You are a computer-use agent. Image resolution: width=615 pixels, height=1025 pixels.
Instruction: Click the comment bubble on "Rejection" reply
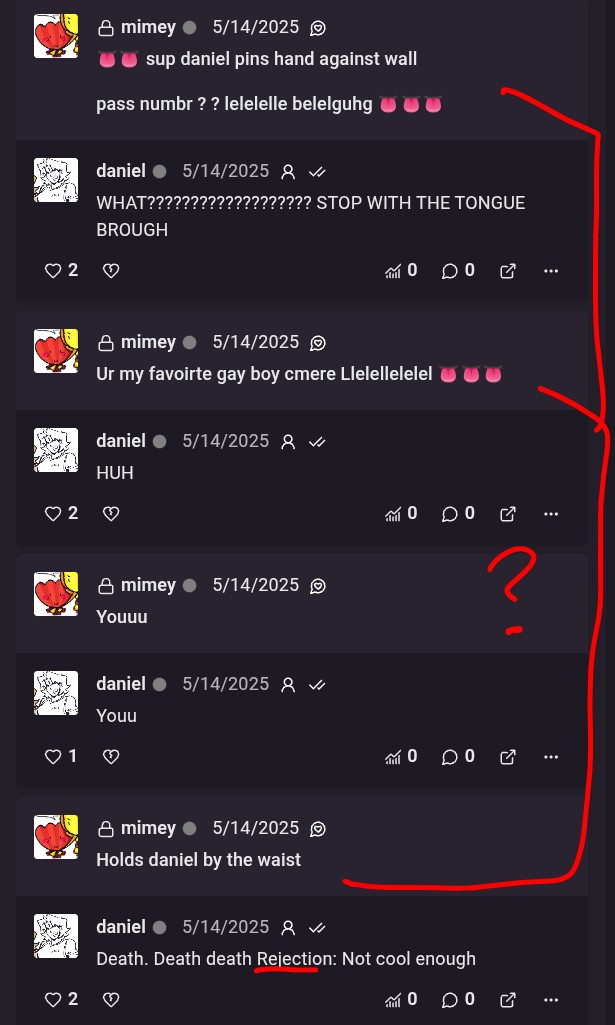[450, 1000]
